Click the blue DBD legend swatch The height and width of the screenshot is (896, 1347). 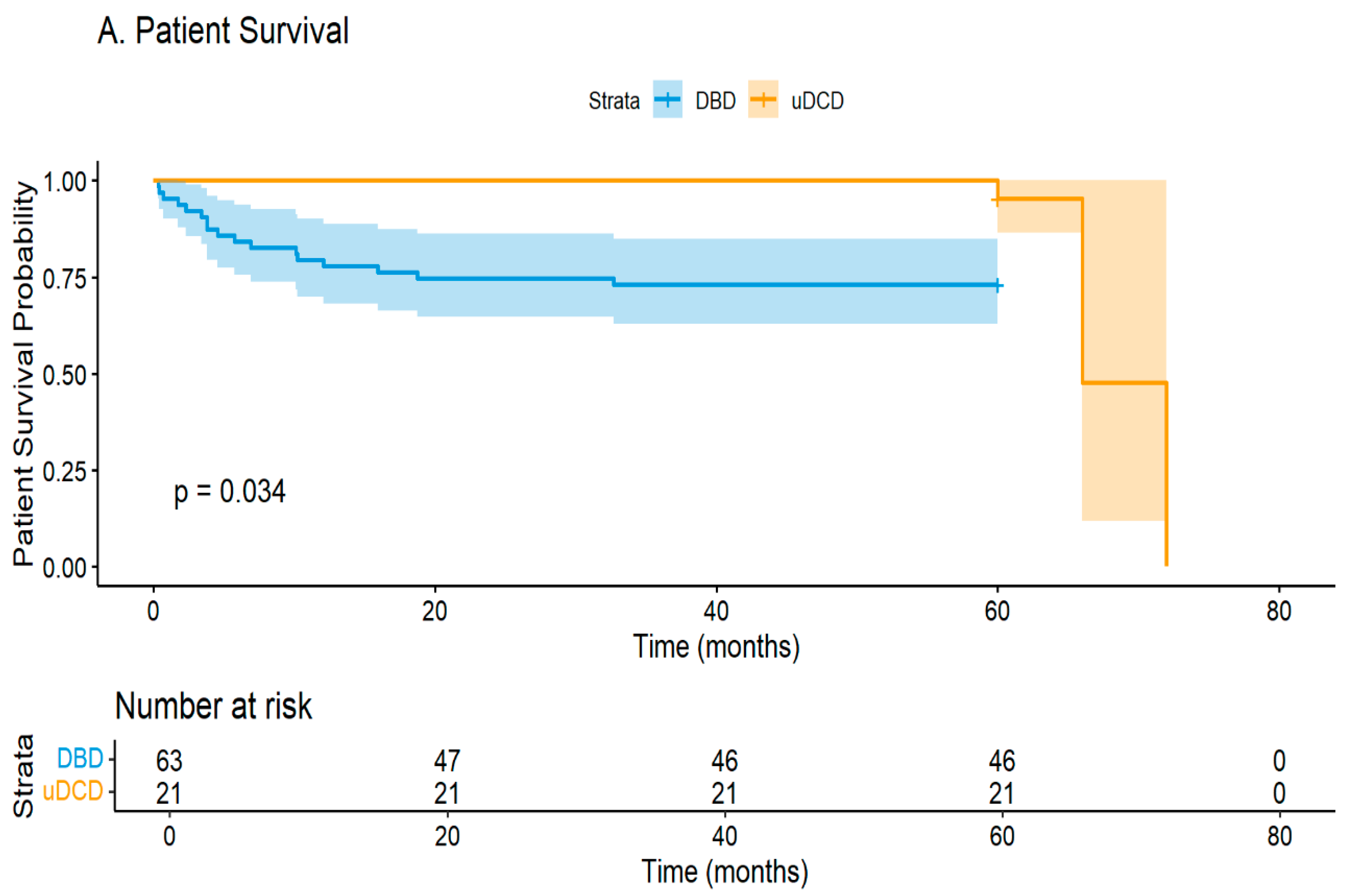click(667, 99)
